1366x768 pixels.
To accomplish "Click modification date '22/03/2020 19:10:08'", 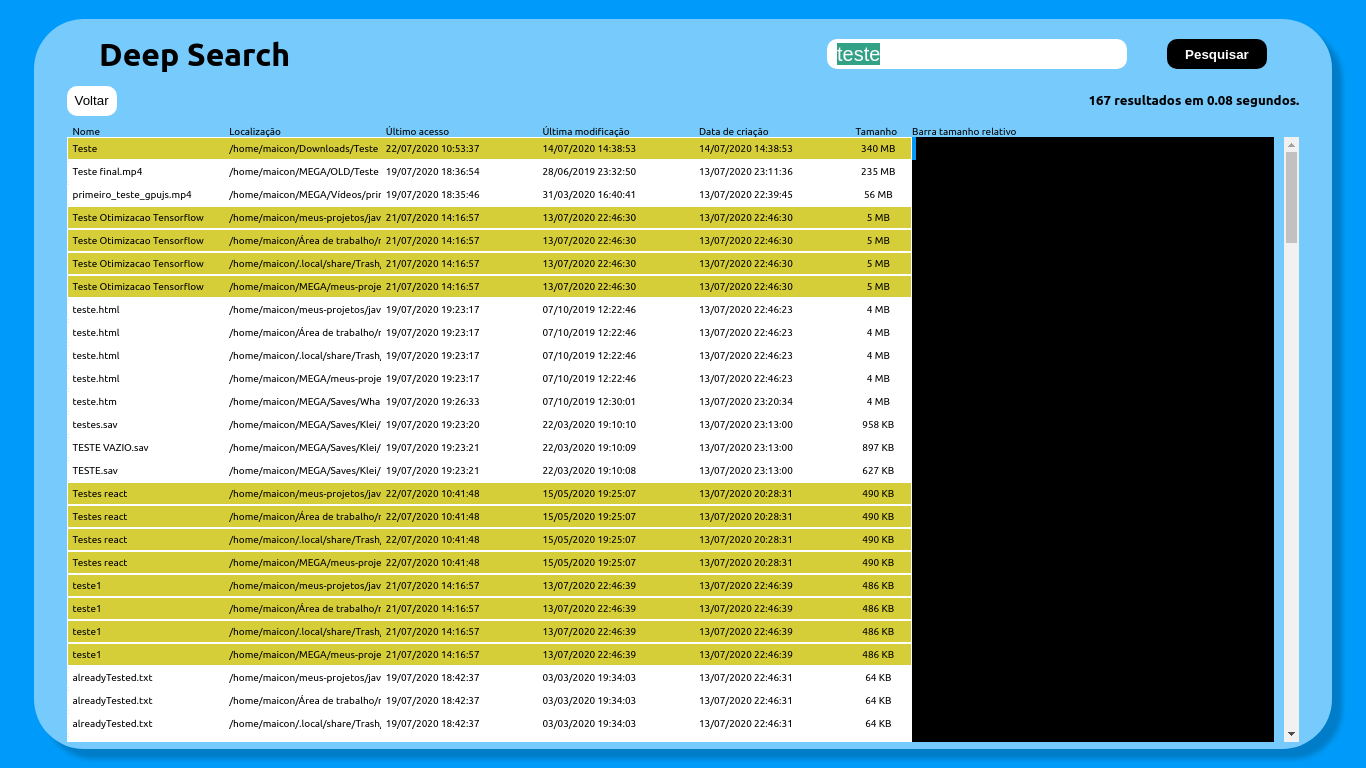I will pos(589,471).
